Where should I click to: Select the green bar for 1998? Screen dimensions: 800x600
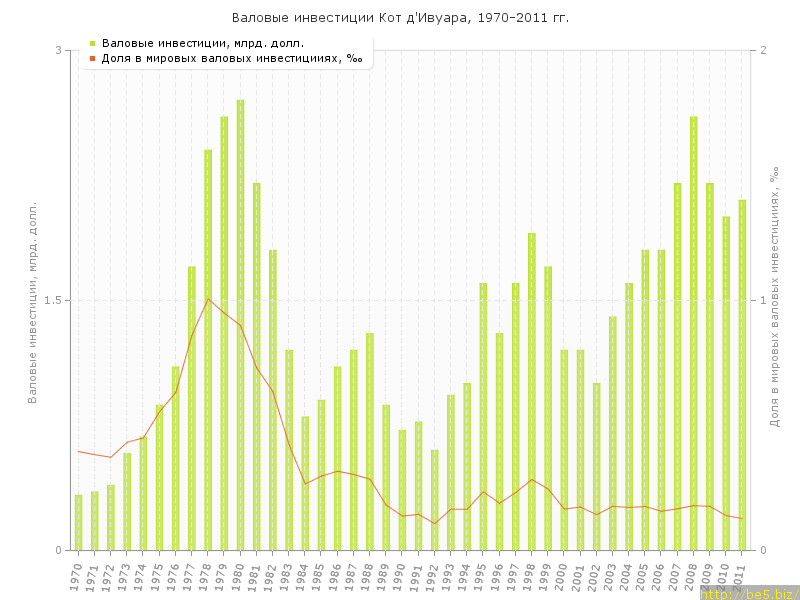pyautogui.click(x=531, y=391)
